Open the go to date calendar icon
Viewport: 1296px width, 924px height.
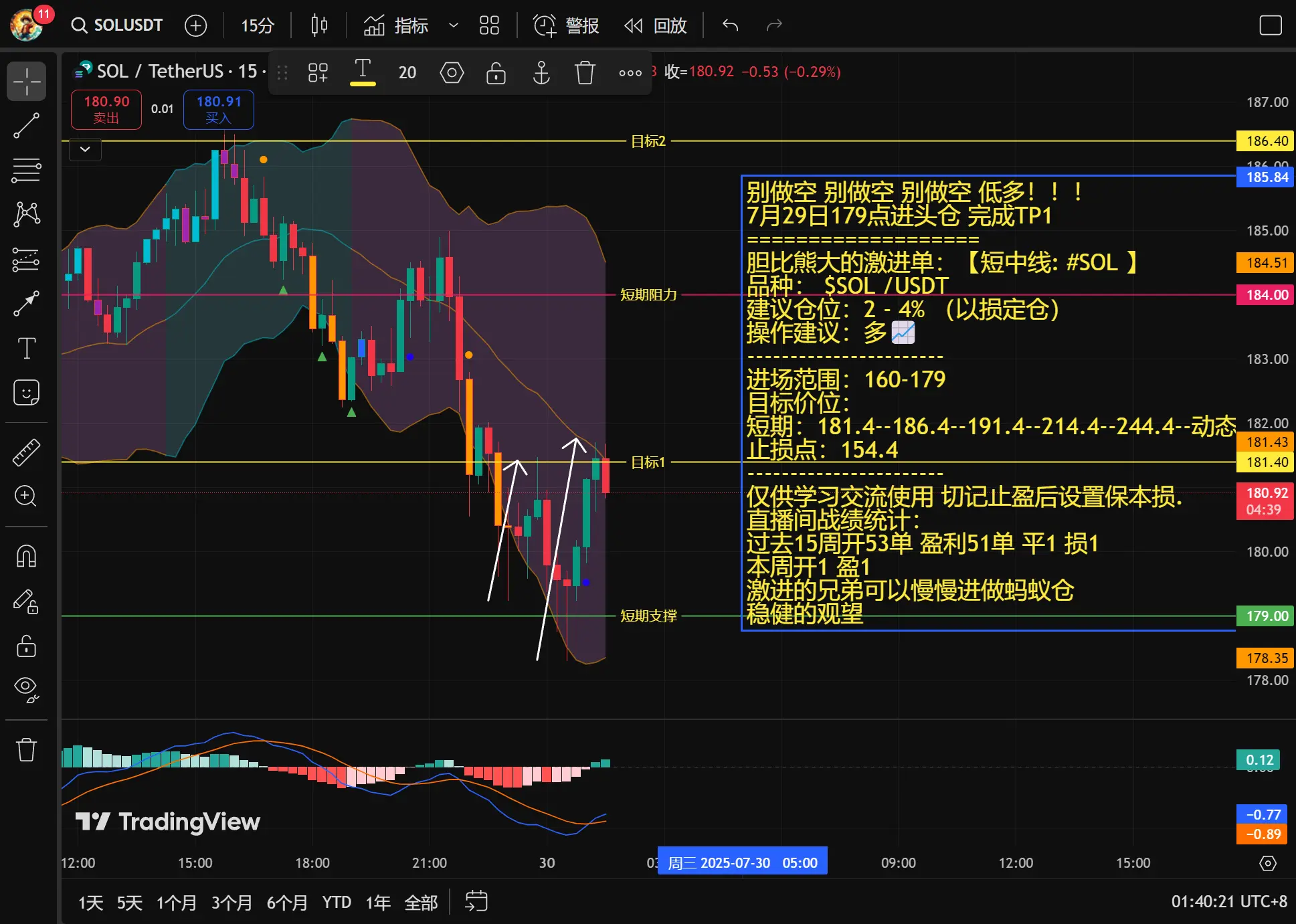click(476, 901)
